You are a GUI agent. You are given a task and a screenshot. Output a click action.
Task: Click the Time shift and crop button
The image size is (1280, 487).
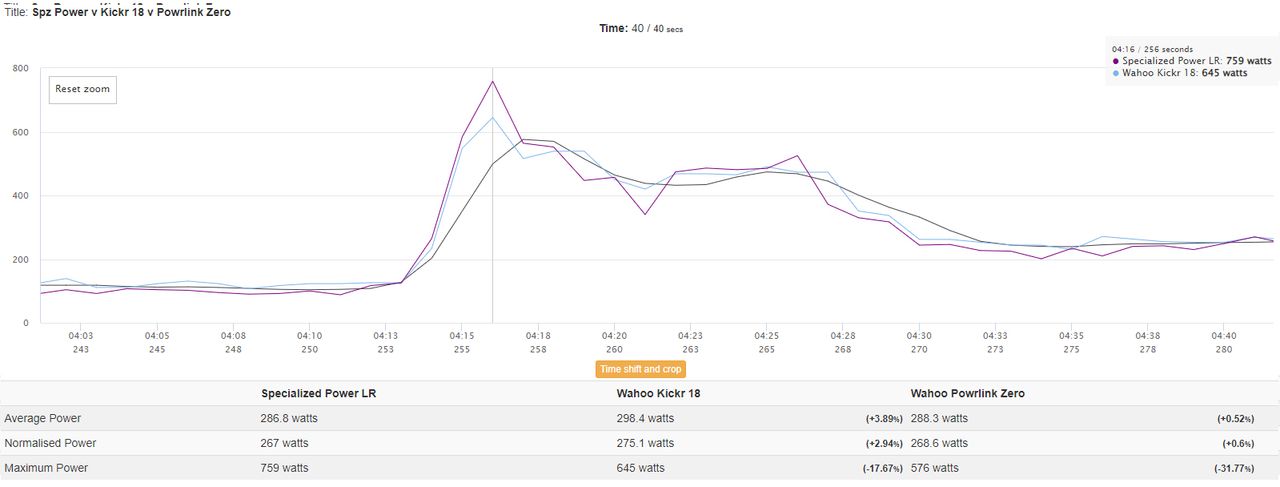coord(641,369)
